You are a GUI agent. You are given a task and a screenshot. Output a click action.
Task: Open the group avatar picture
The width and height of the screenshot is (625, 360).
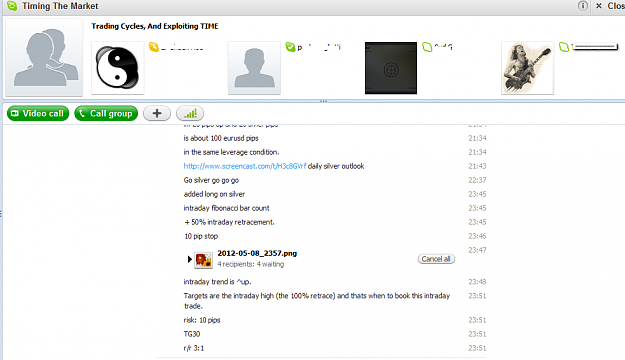point(44,57)
